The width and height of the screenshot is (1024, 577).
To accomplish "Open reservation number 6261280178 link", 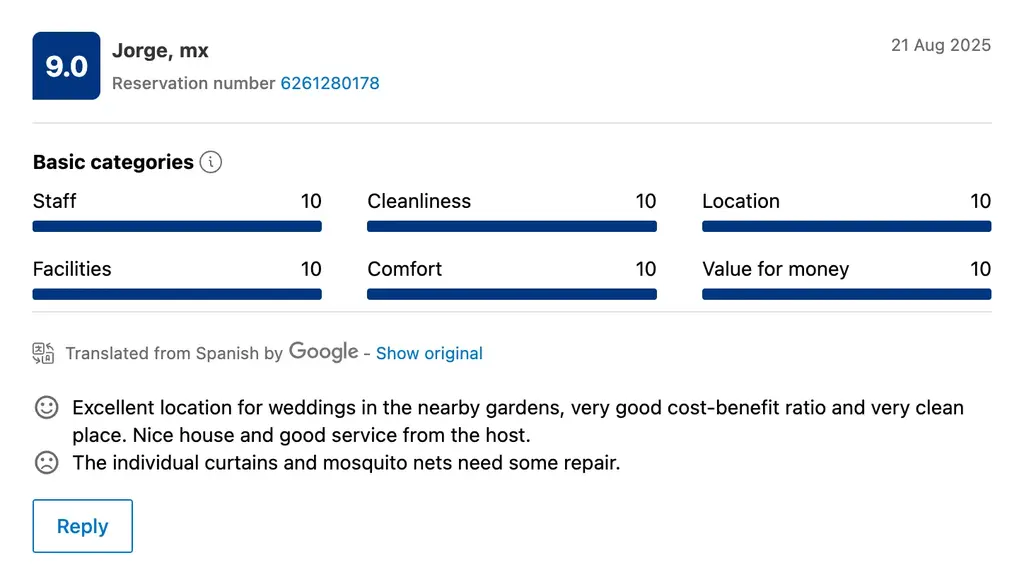I will [329, 84].
